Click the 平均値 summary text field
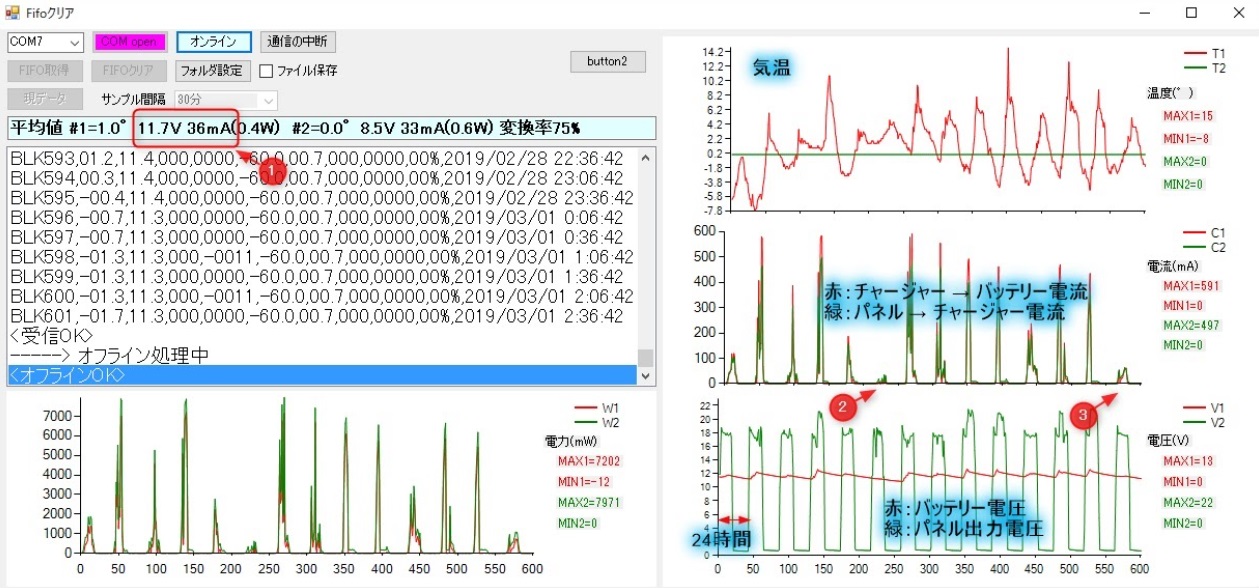Viewport: 1259px width, 588px height. click(330, 128)
